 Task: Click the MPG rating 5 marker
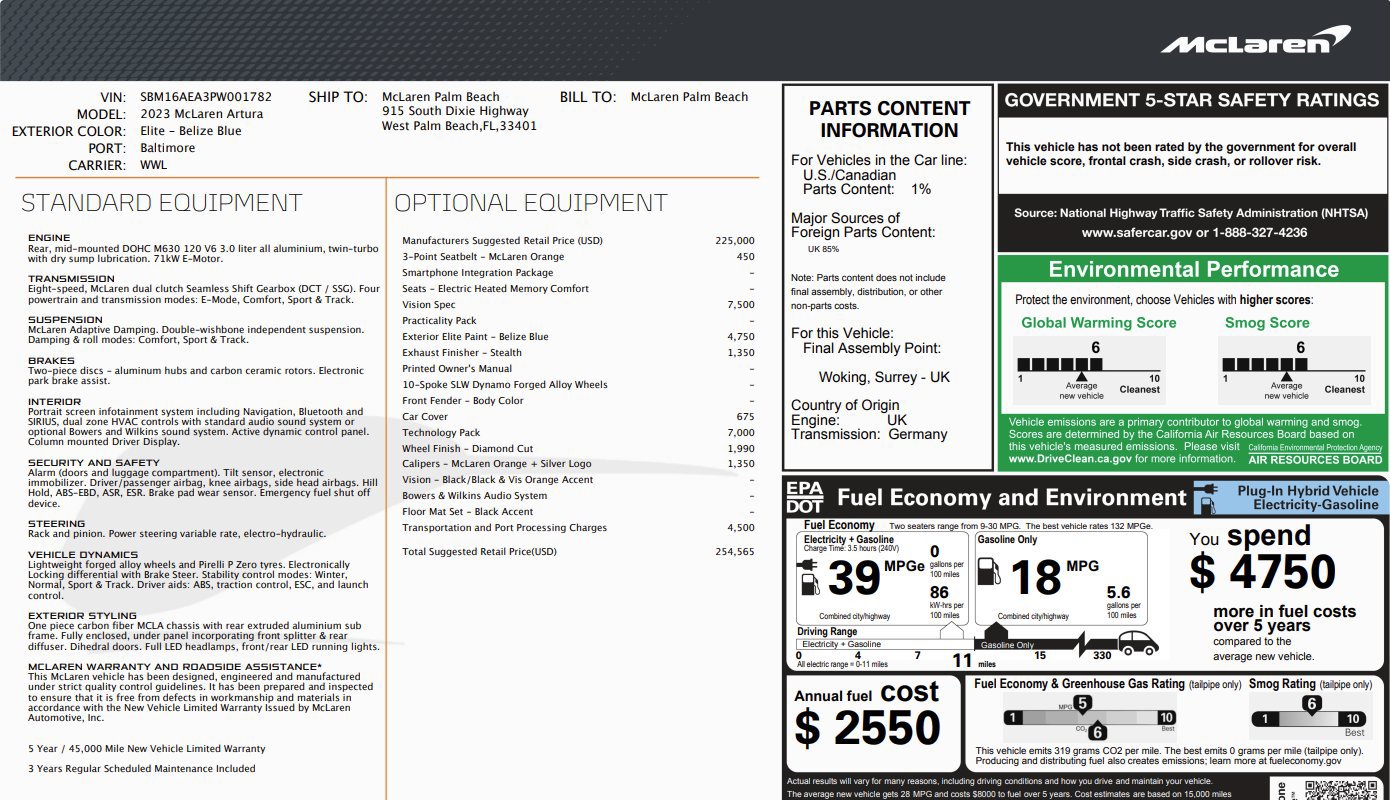pyautogui.click(x=1082, y=704)
